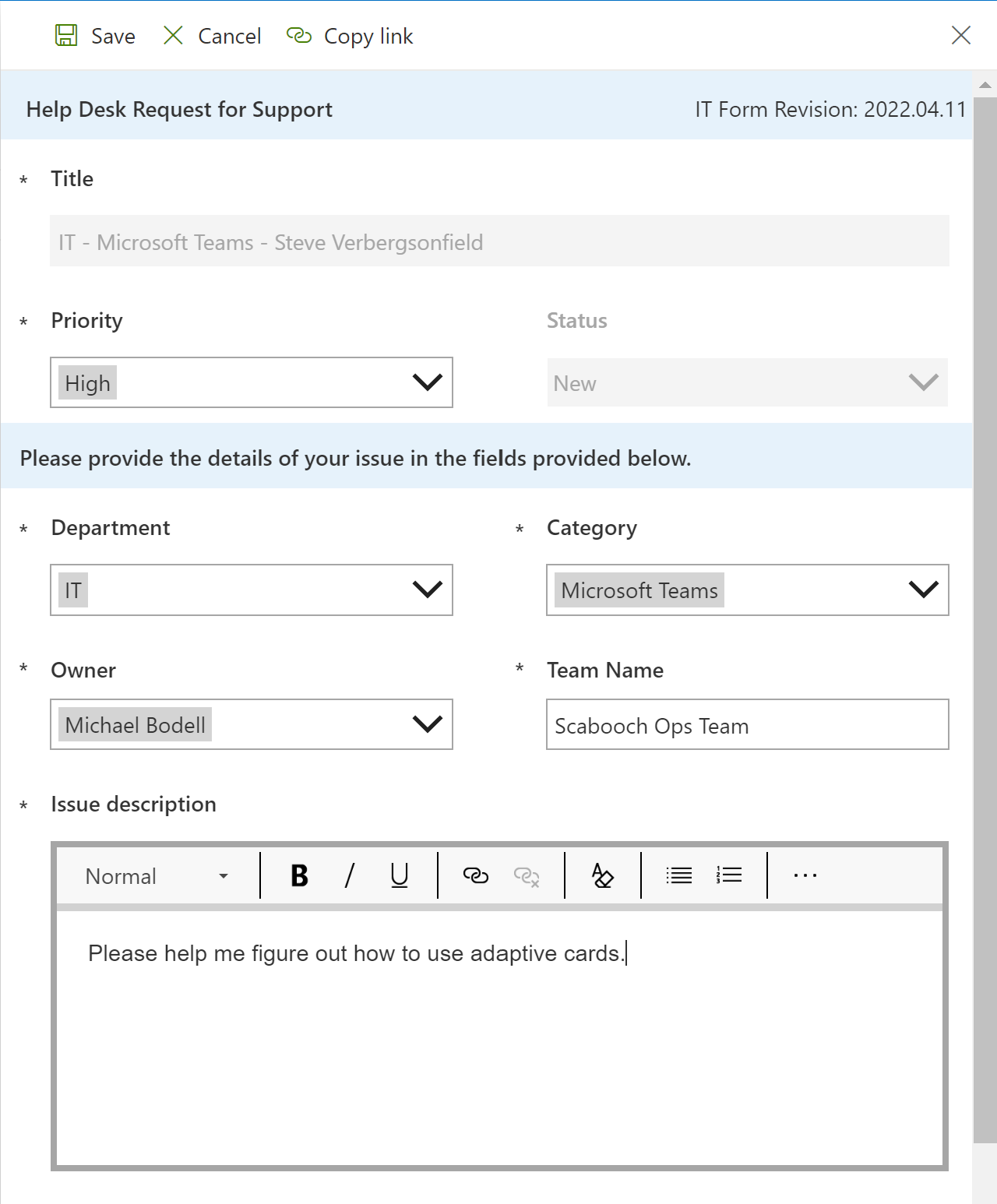The image size is (997, 1204).
Task: Apply a bulleted list
Action: [679, 875]
